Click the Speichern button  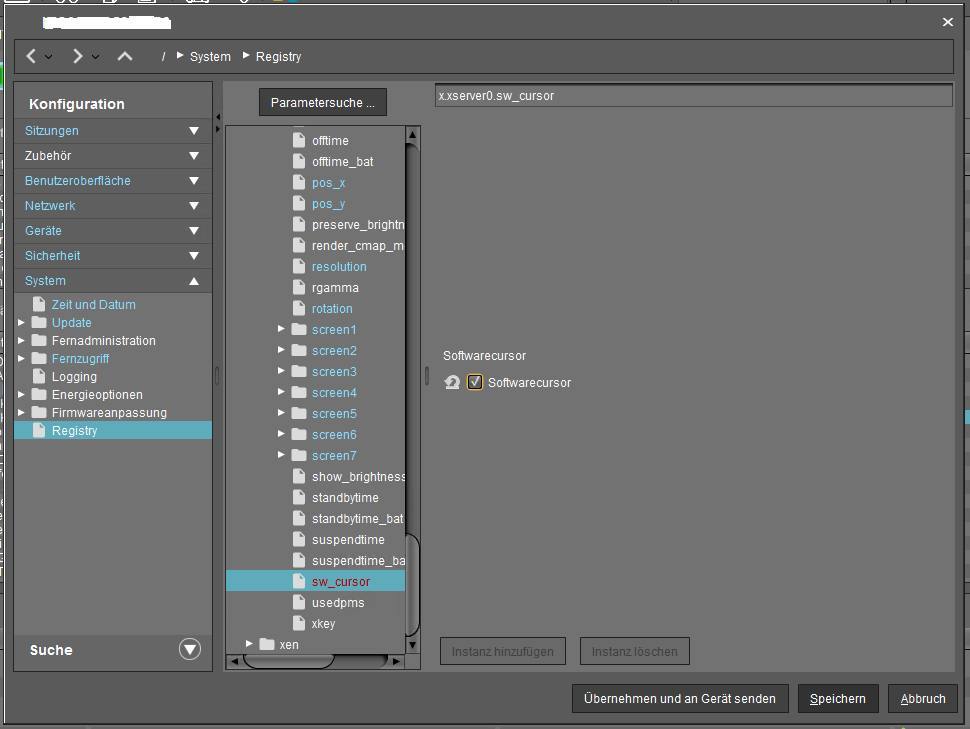pos(838,699)
